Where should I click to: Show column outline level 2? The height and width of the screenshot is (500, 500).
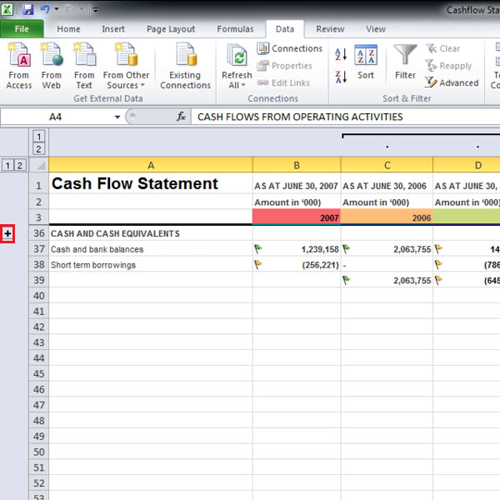39,149
